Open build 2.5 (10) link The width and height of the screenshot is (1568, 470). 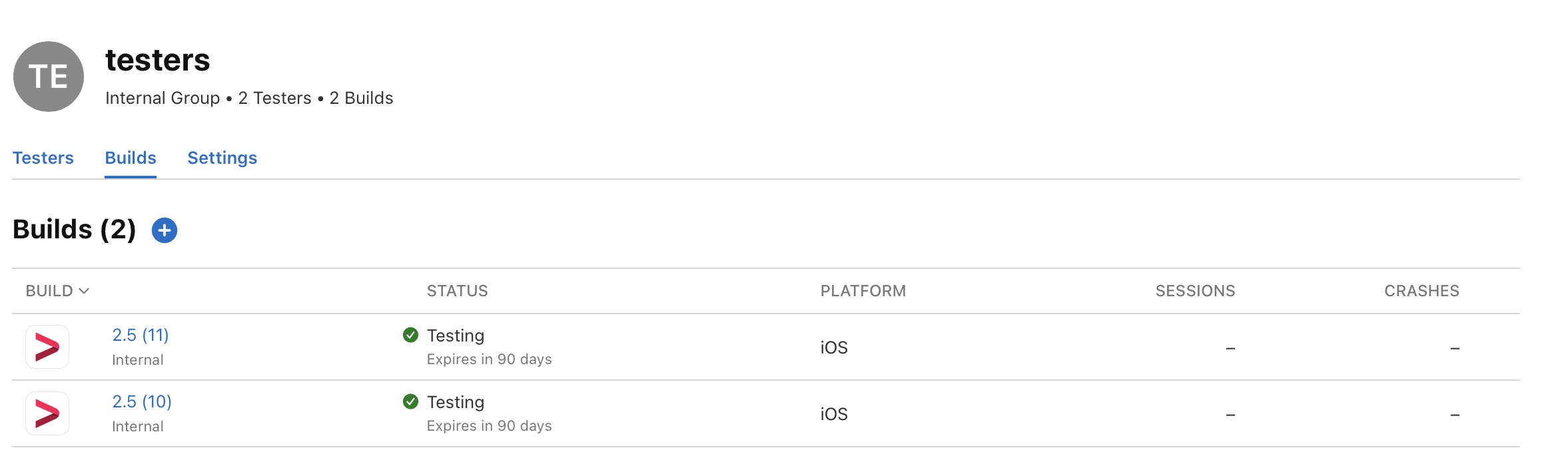pos(142,401)
